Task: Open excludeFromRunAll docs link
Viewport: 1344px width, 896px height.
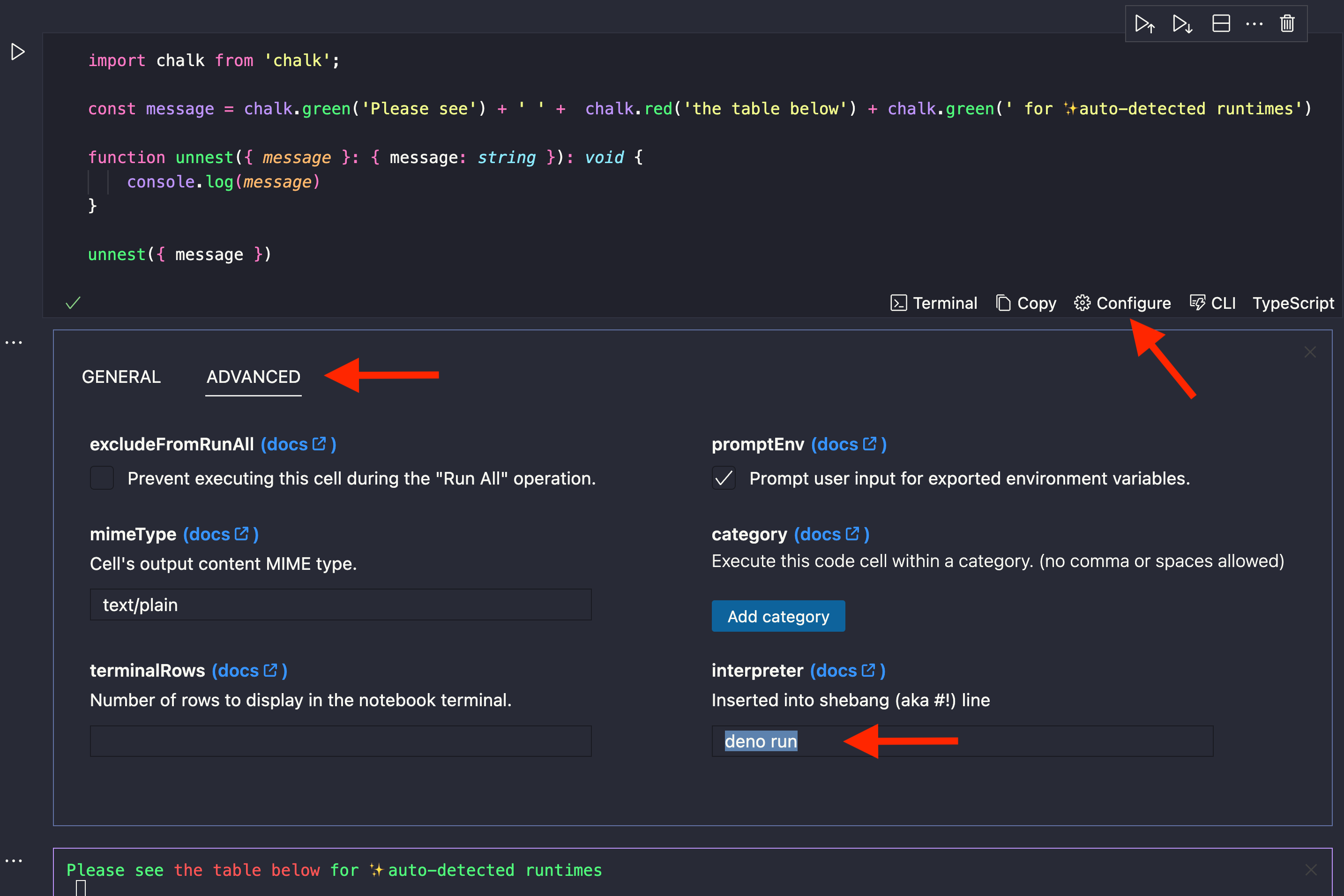Action: (299, 444)
